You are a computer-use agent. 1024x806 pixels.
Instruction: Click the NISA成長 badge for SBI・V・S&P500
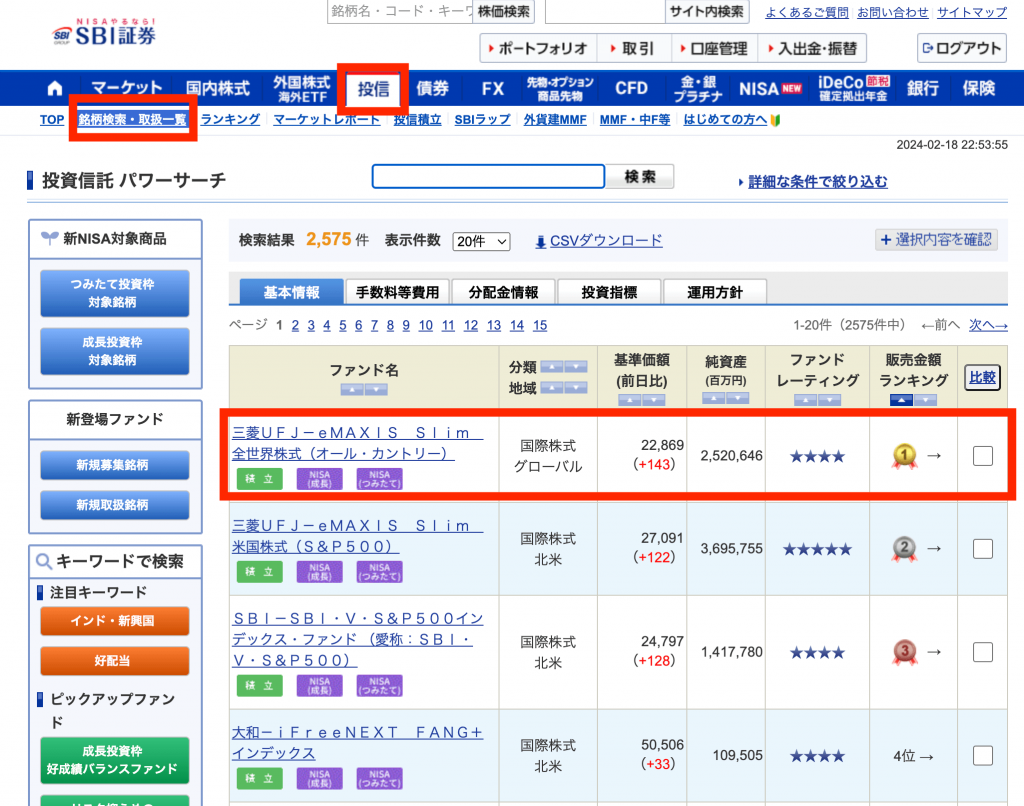click(x=319, y=685)
